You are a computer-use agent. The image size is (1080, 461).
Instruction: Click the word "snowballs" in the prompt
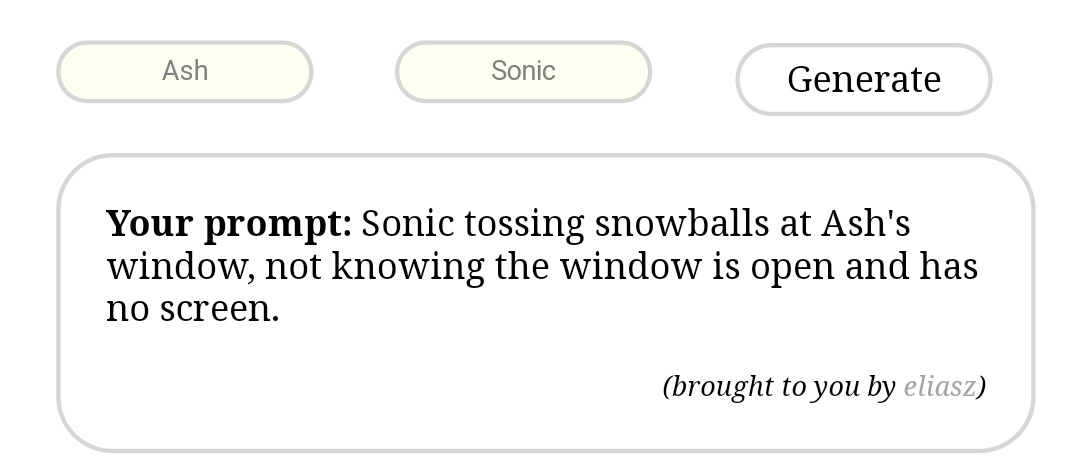pyautogui.click(x=682, y=223)
